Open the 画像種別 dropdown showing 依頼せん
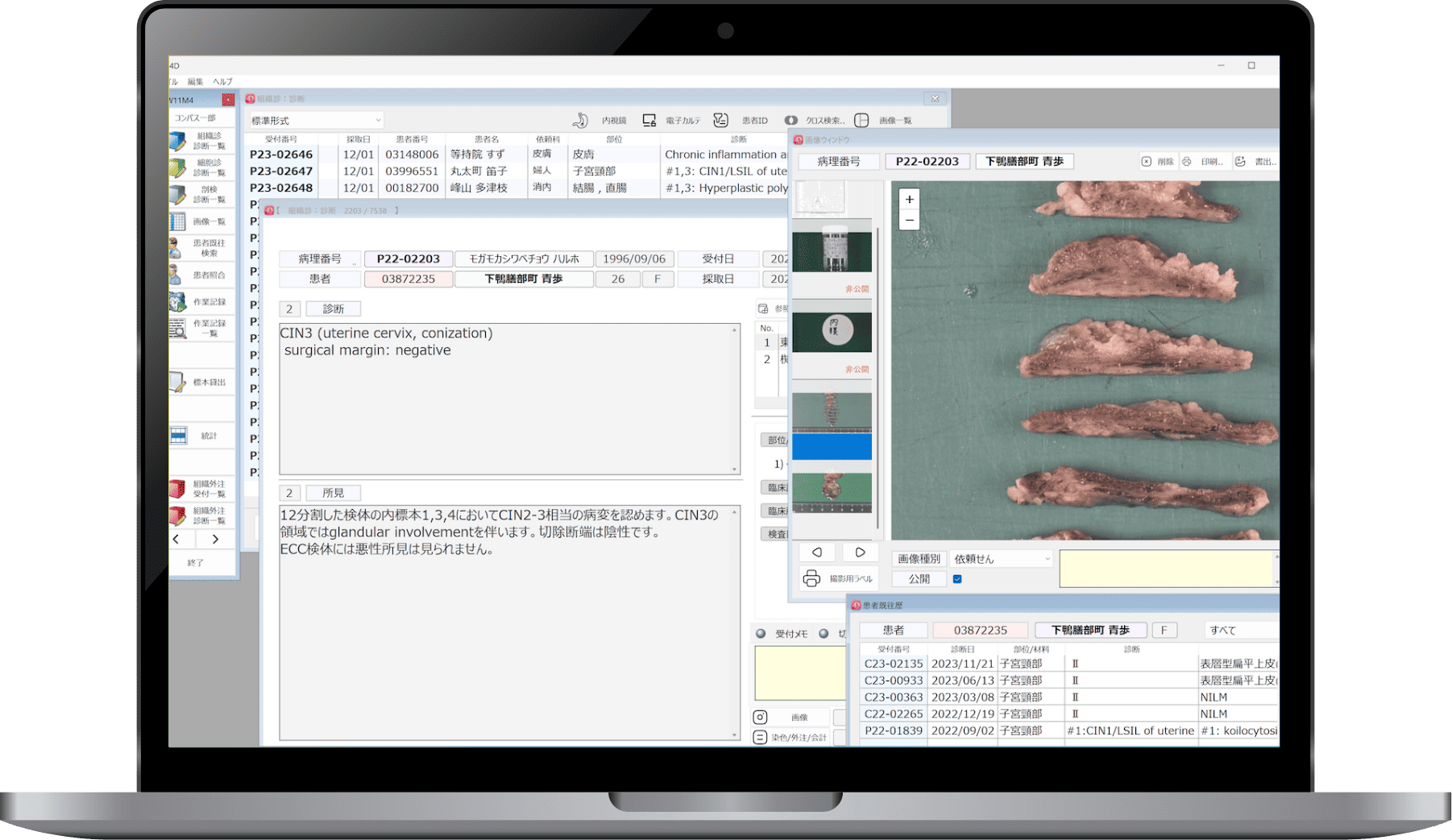The height and width of the screenshot is (840, 1452). [1001, 559]
